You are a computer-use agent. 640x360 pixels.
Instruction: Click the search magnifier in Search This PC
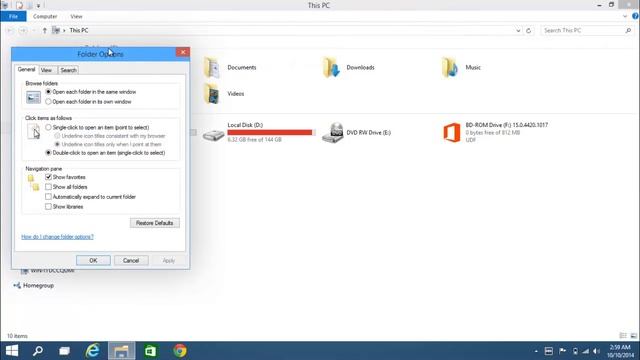click(x=628, y=31)
